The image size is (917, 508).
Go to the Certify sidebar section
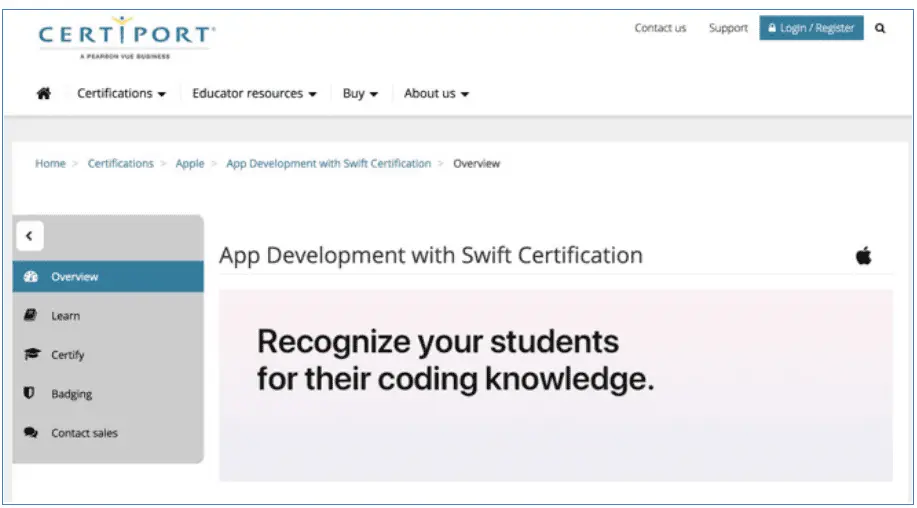coord(108,355)
